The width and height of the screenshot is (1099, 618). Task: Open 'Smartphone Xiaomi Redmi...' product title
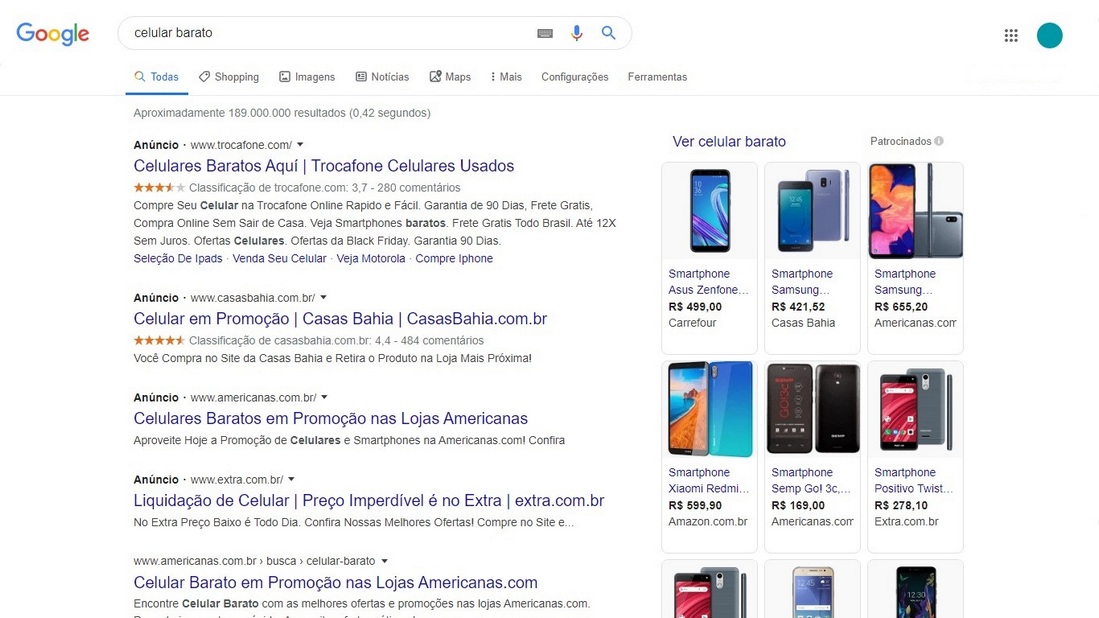click(709, 481)
